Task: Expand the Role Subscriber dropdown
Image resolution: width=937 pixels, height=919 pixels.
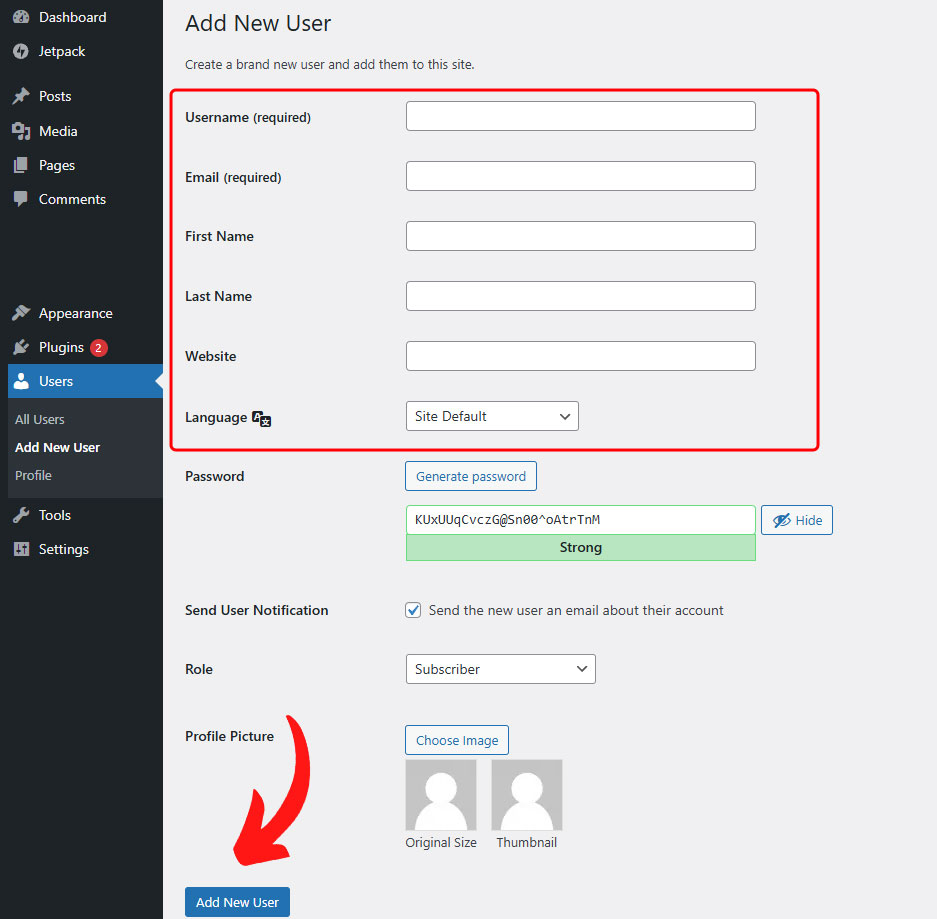Action: pyautogui.click(x=500, y=669)
